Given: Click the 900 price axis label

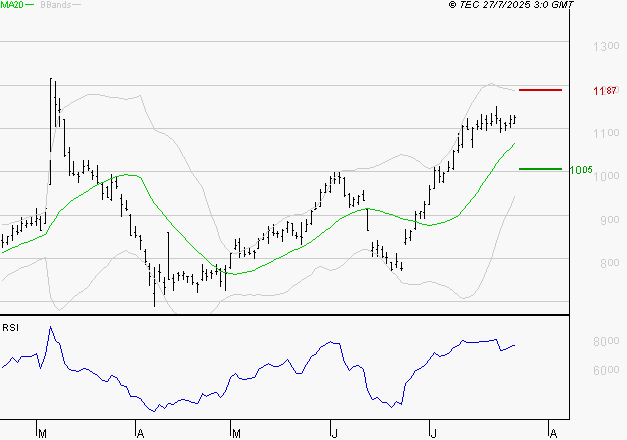Looking at the screenshot, I should pos(609,220).
